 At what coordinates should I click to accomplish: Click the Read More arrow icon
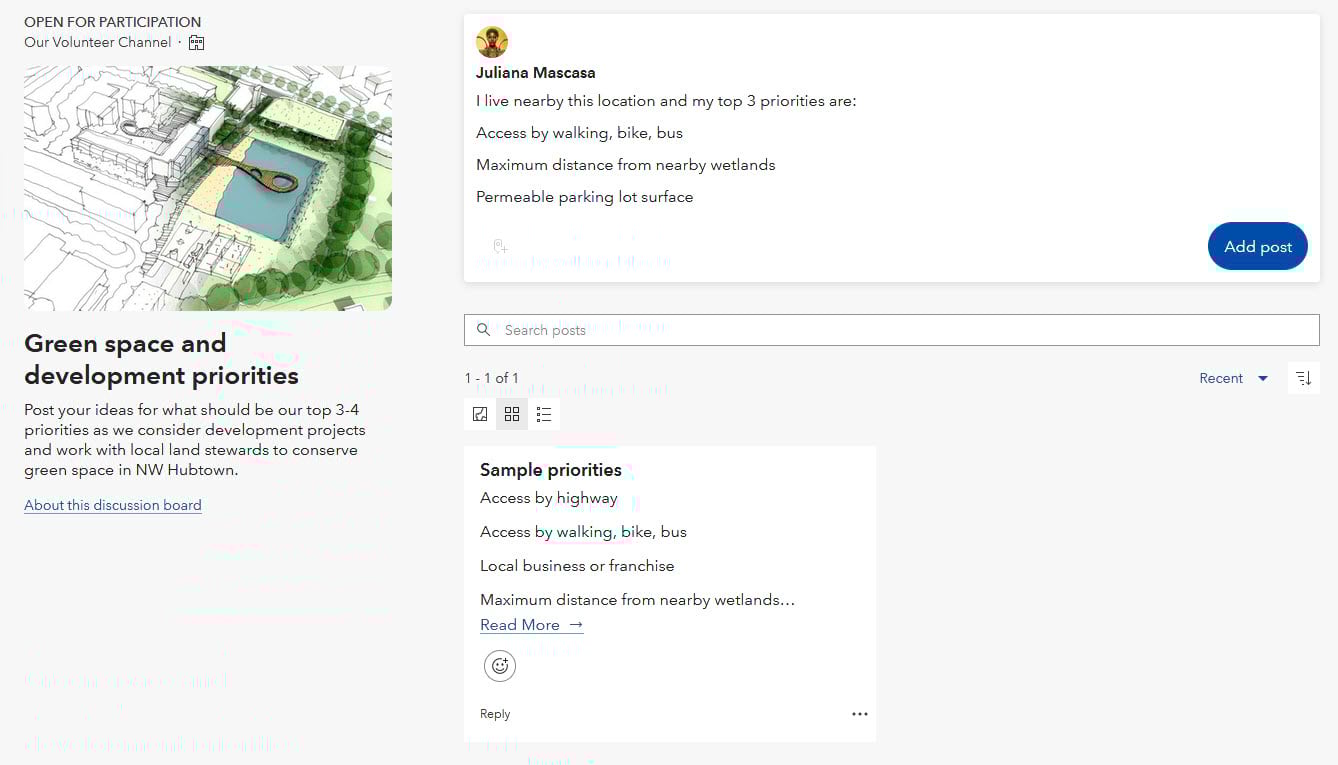(x=576, y=625)
